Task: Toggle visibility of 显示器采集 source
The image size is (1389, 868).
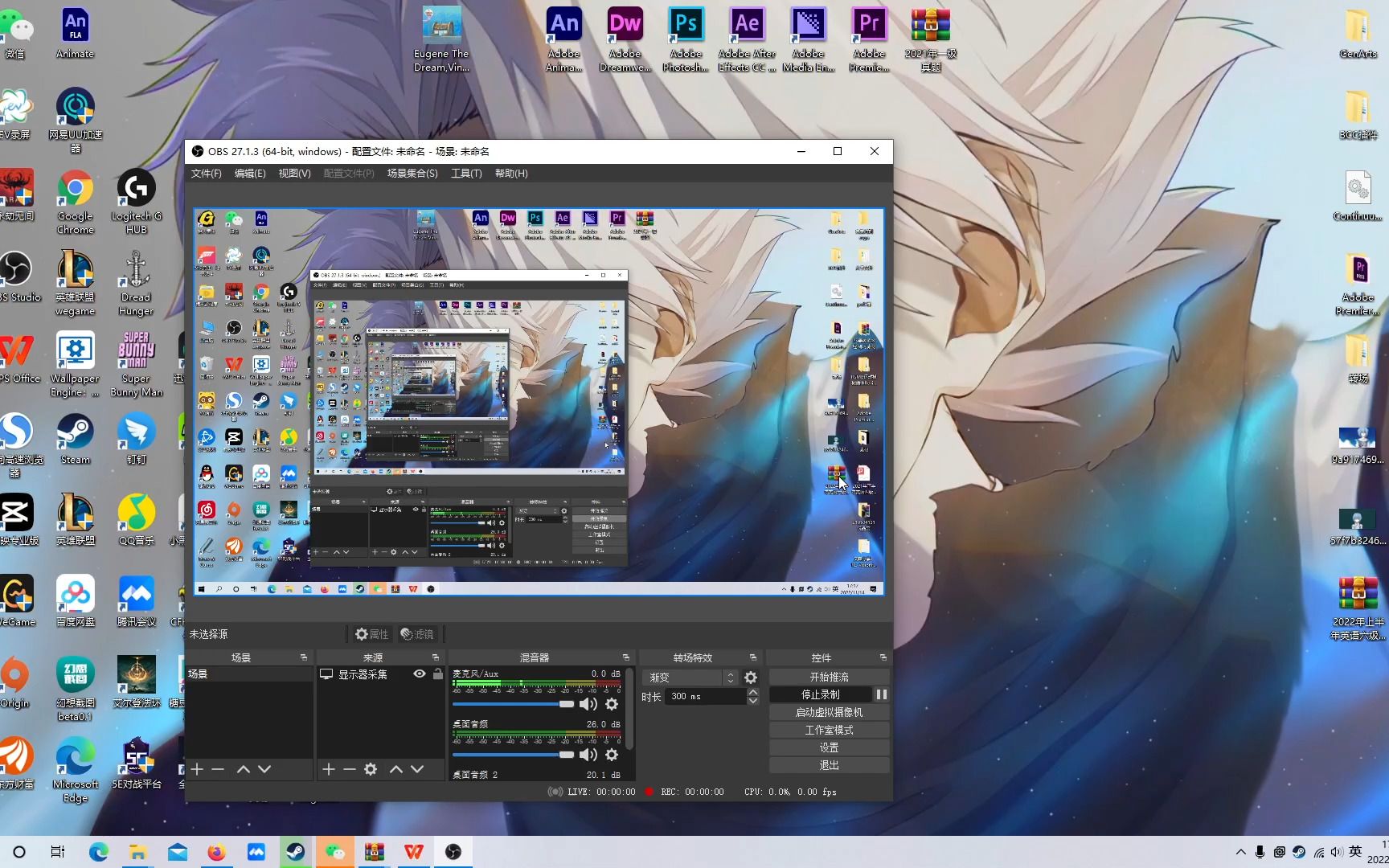Action: [420, 674]
